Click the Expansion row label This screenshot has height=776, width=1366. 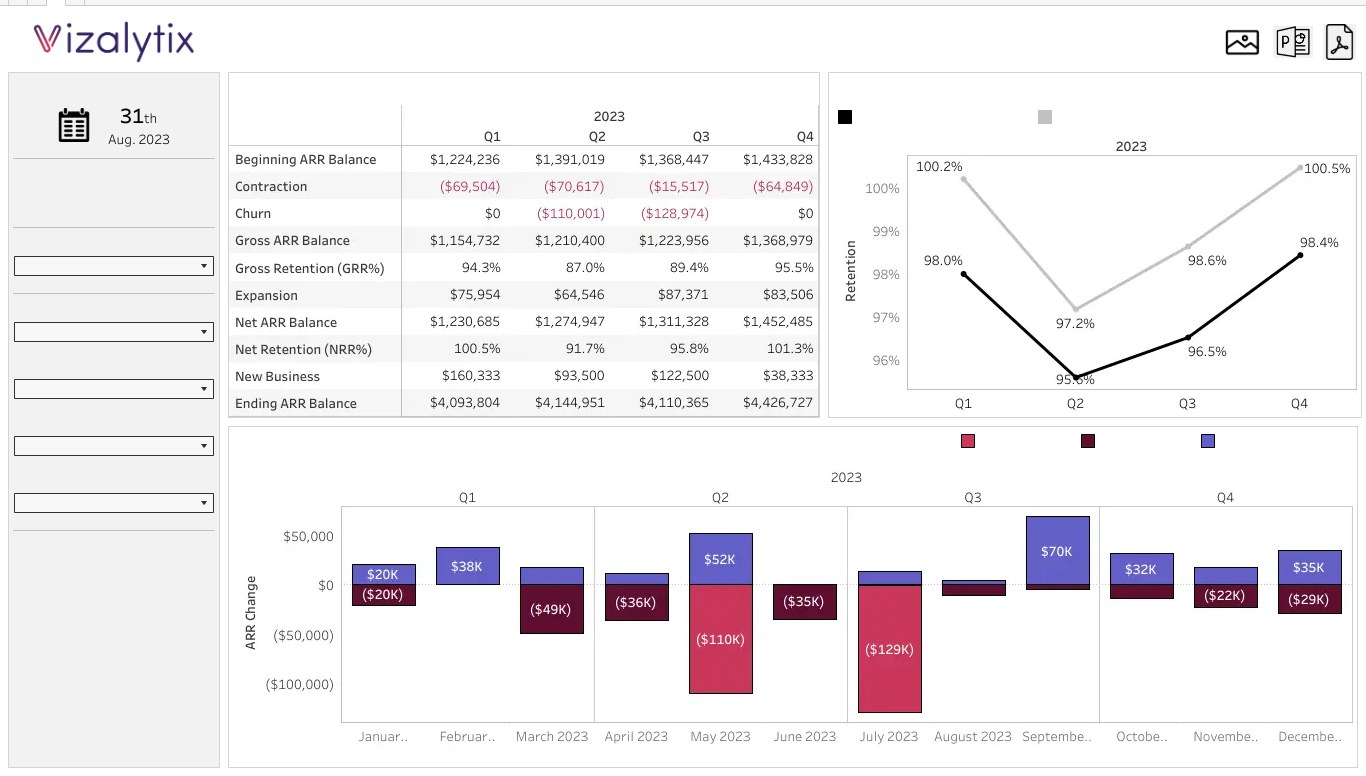pyautogui.click(x=266, y=295)
